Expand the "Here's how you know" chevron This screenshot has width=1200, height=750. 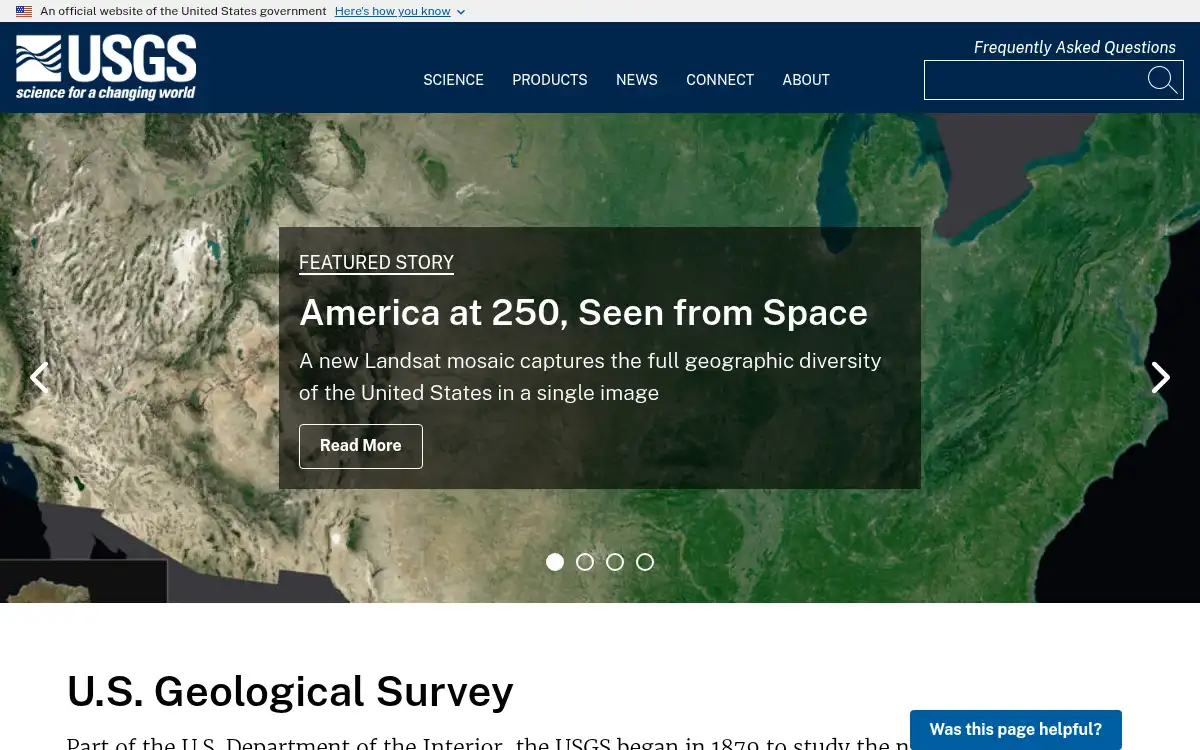coord(461,12)
